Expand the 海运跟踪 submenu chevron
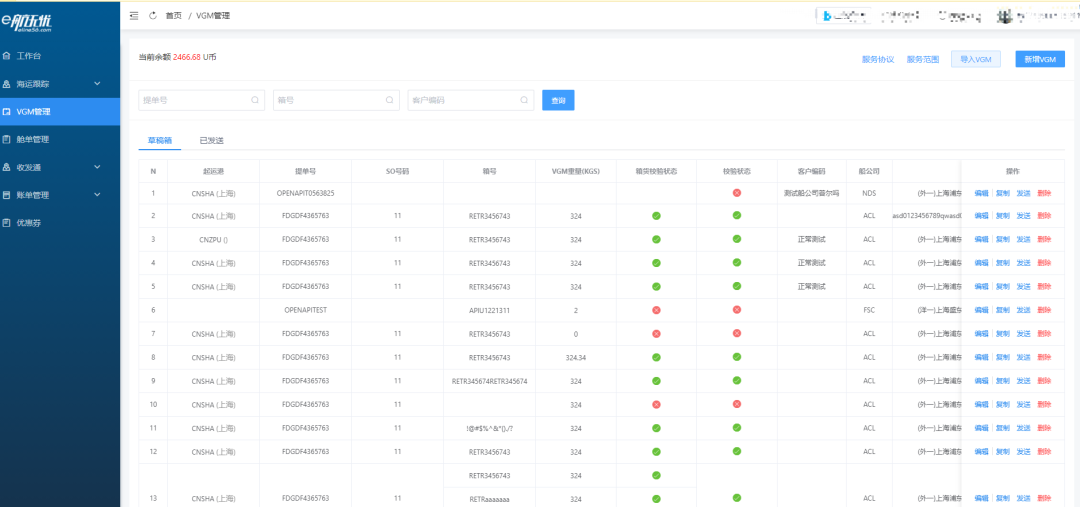Screen dimensions: 1080x507 point(97,84)
